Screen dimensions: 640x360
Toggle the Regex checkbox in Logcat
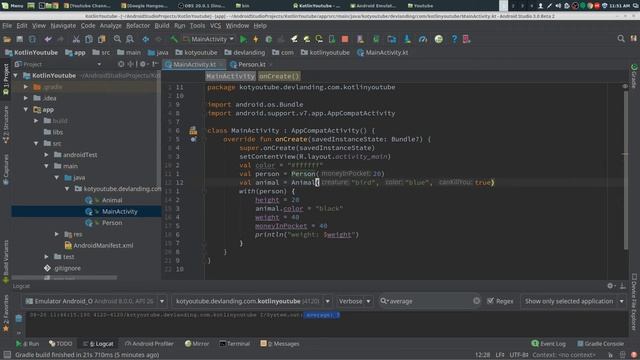point(490,301)
